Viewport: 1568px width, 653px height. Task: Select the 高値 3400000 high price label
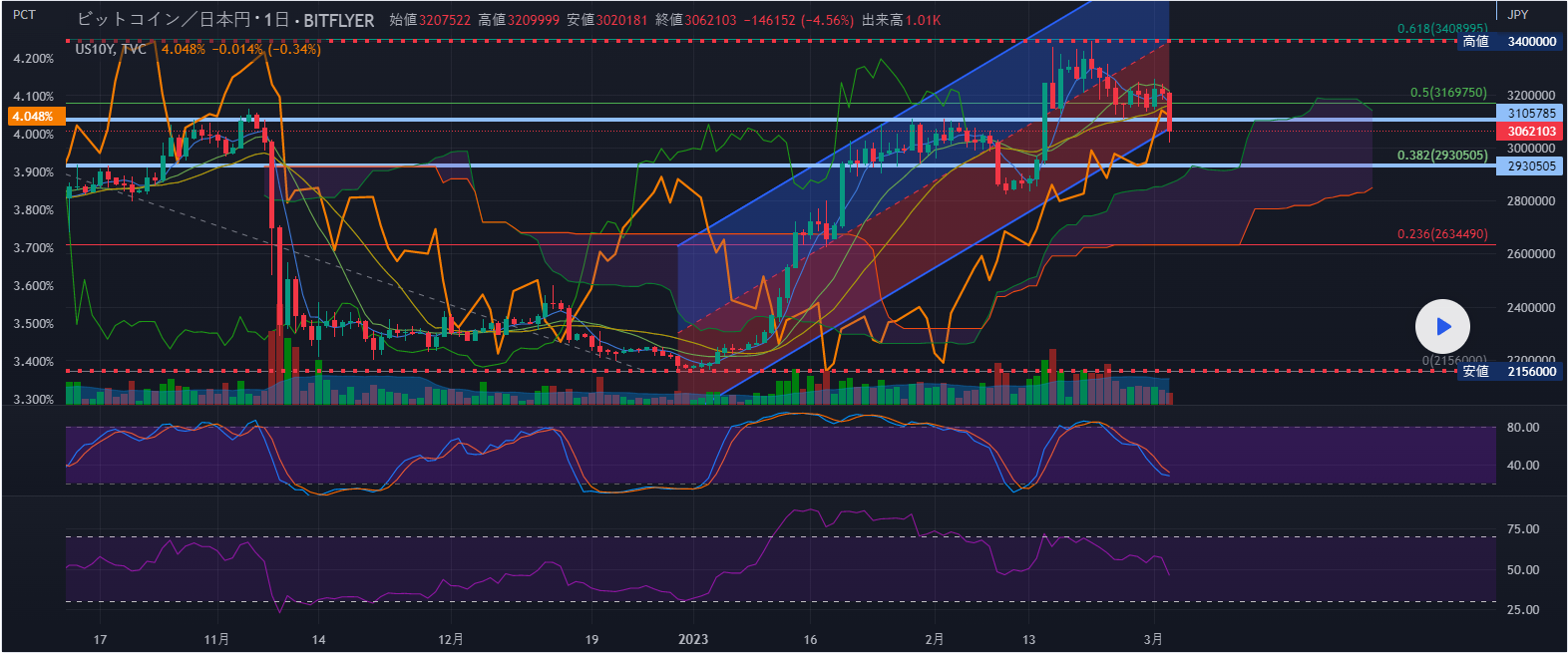1509,42
